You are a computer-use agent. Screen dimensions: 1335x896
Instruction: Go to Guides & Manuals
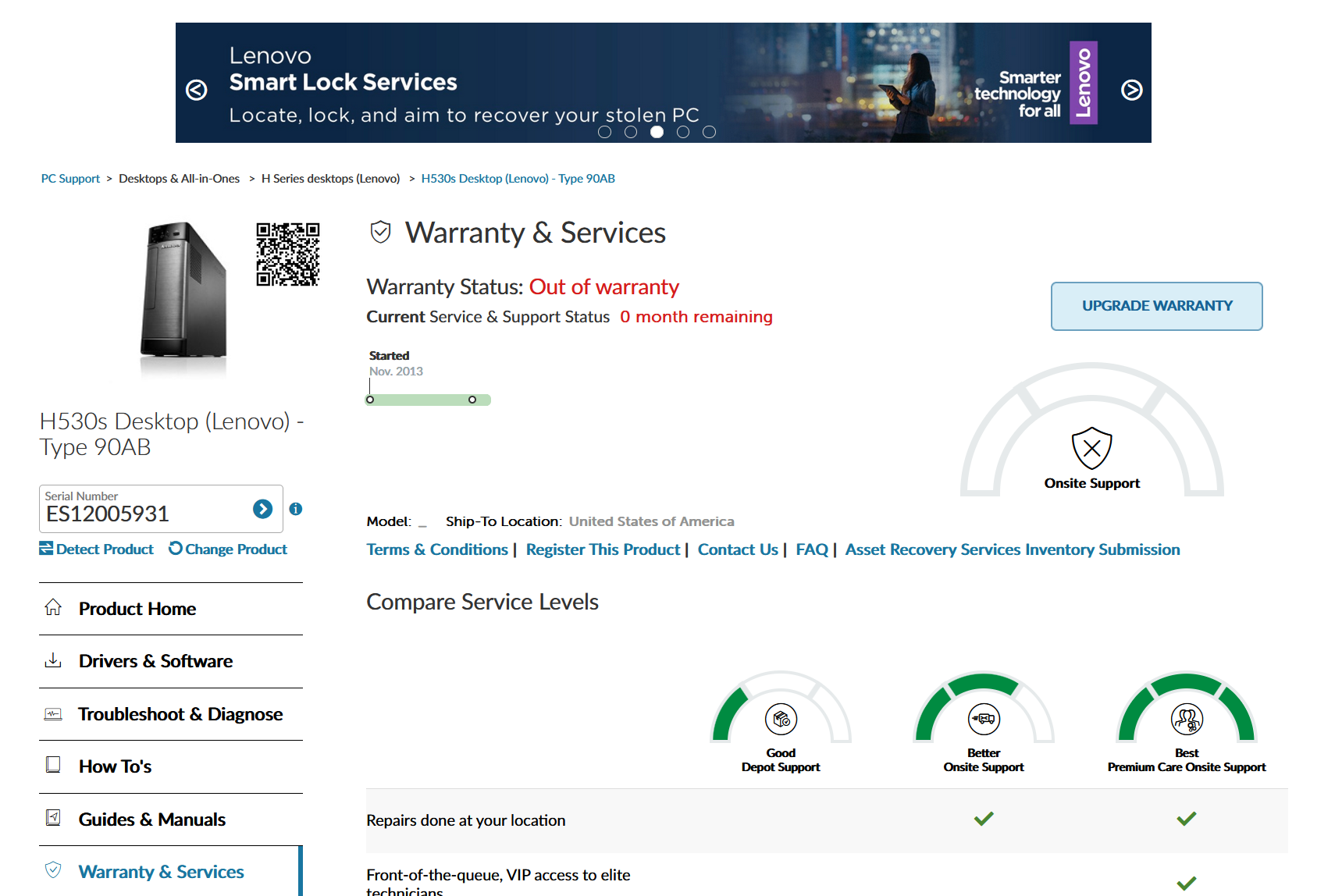151,820
